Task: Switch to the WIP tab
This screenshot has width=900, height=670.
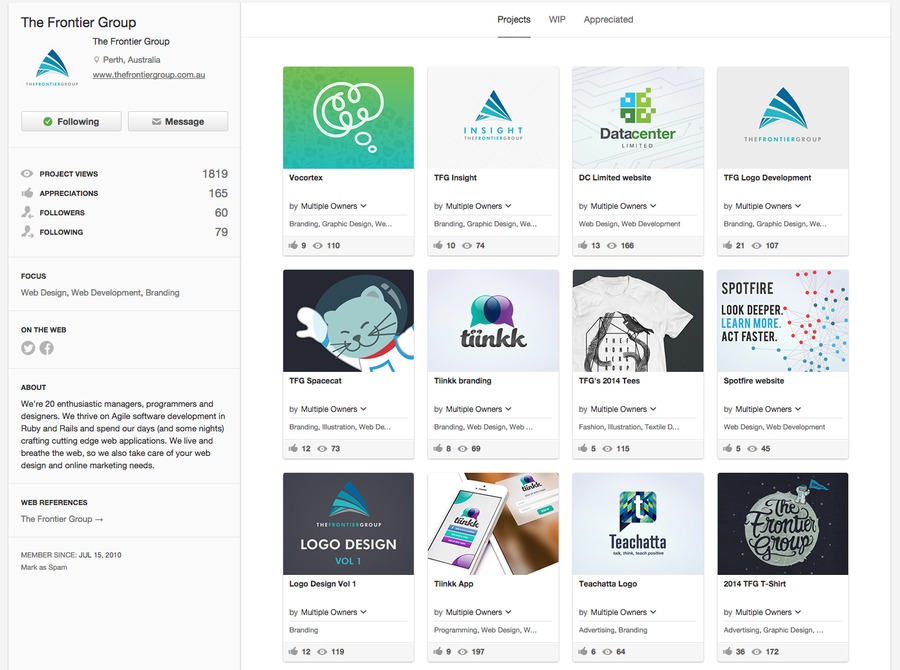Action: click(557, 20)
